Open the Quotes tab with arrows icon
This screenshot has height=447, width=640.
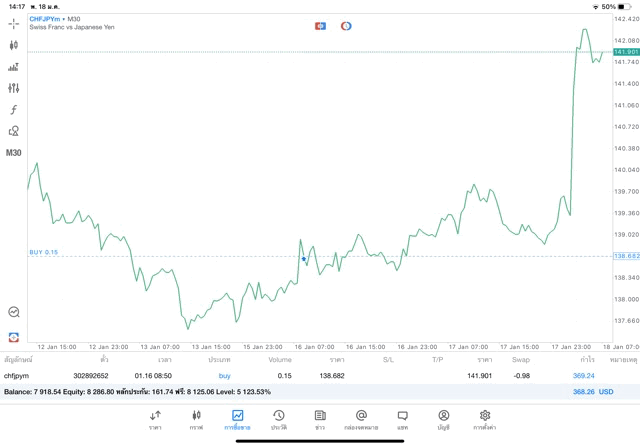(155, 420)
